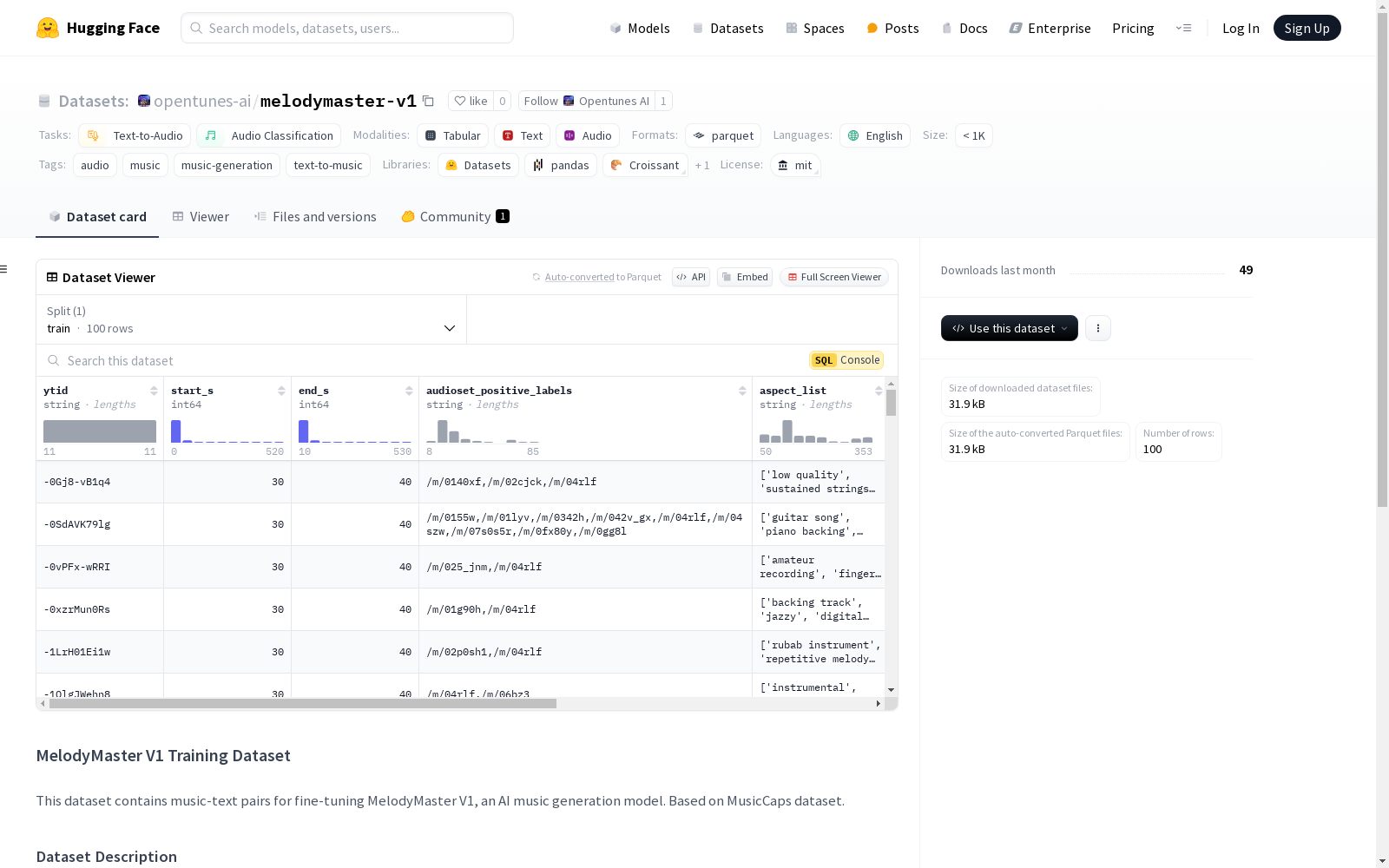1389x868 pixels.
Task: Sort by aspect_list column icon
Action: point(879,391)
